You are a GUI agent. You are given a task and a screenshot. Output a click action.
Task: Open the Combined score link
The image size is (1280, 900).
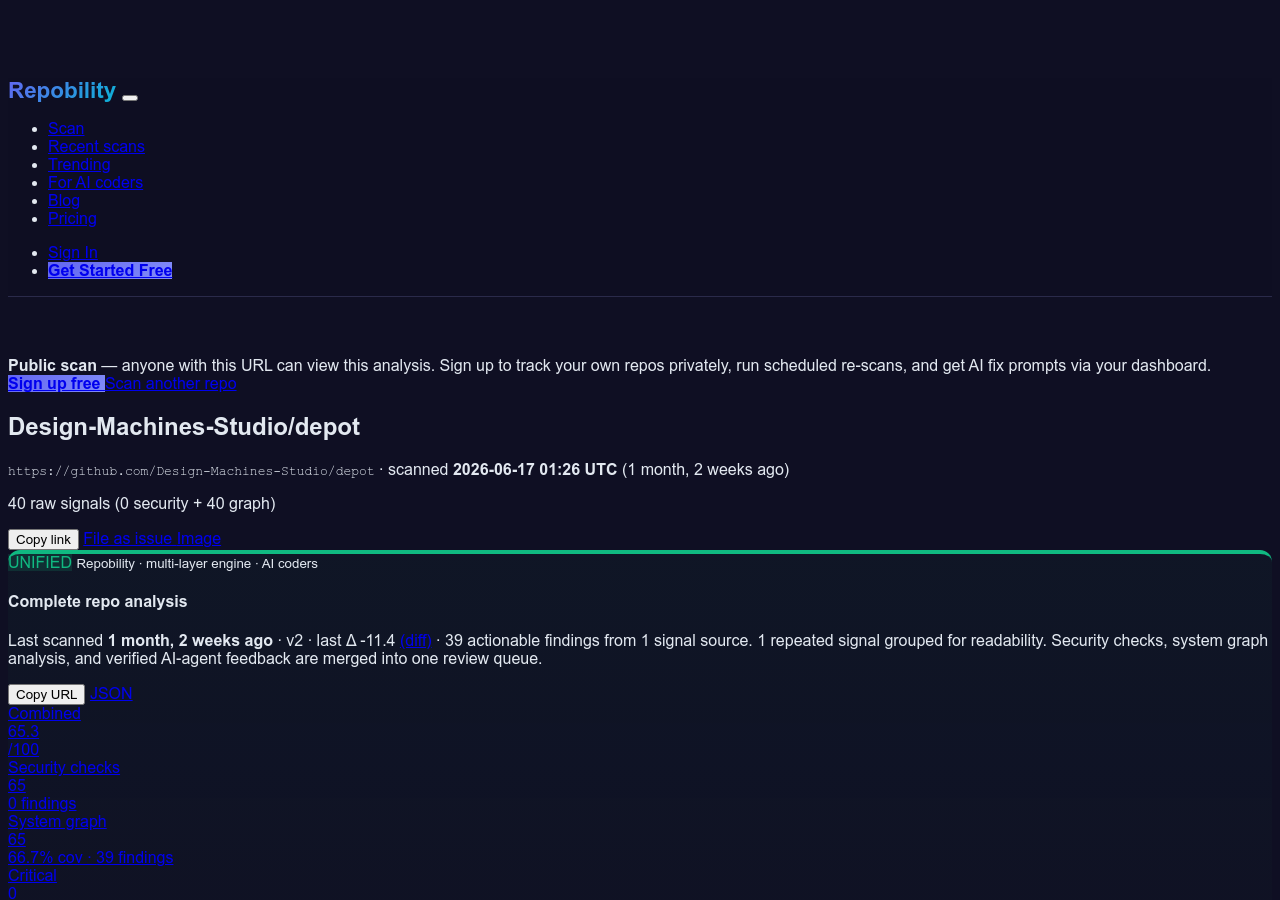click(44, 731)
